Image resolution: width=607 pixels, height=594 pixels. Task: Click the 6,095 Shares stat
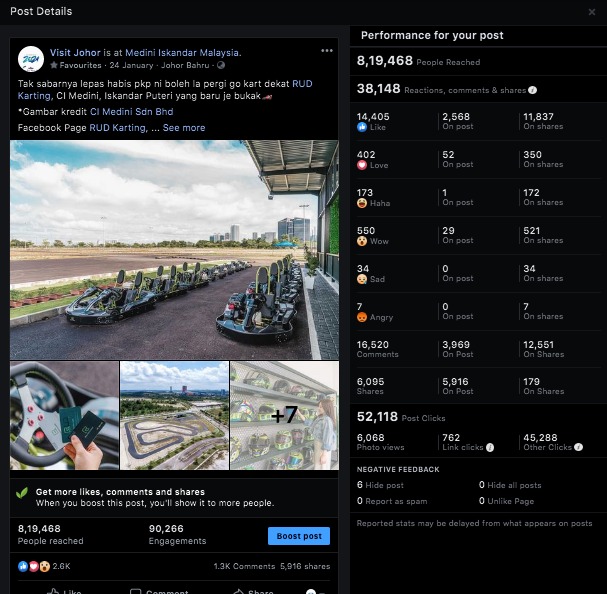pos(370,386)
